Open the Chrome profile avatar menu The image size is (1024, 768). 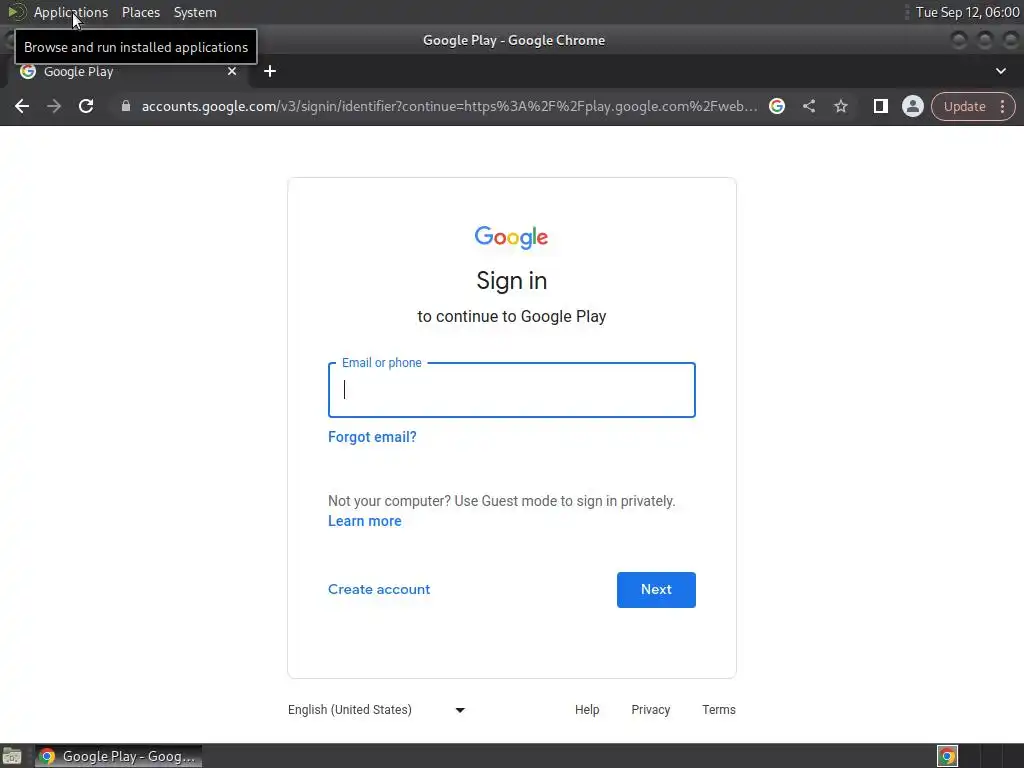[912, 106]
